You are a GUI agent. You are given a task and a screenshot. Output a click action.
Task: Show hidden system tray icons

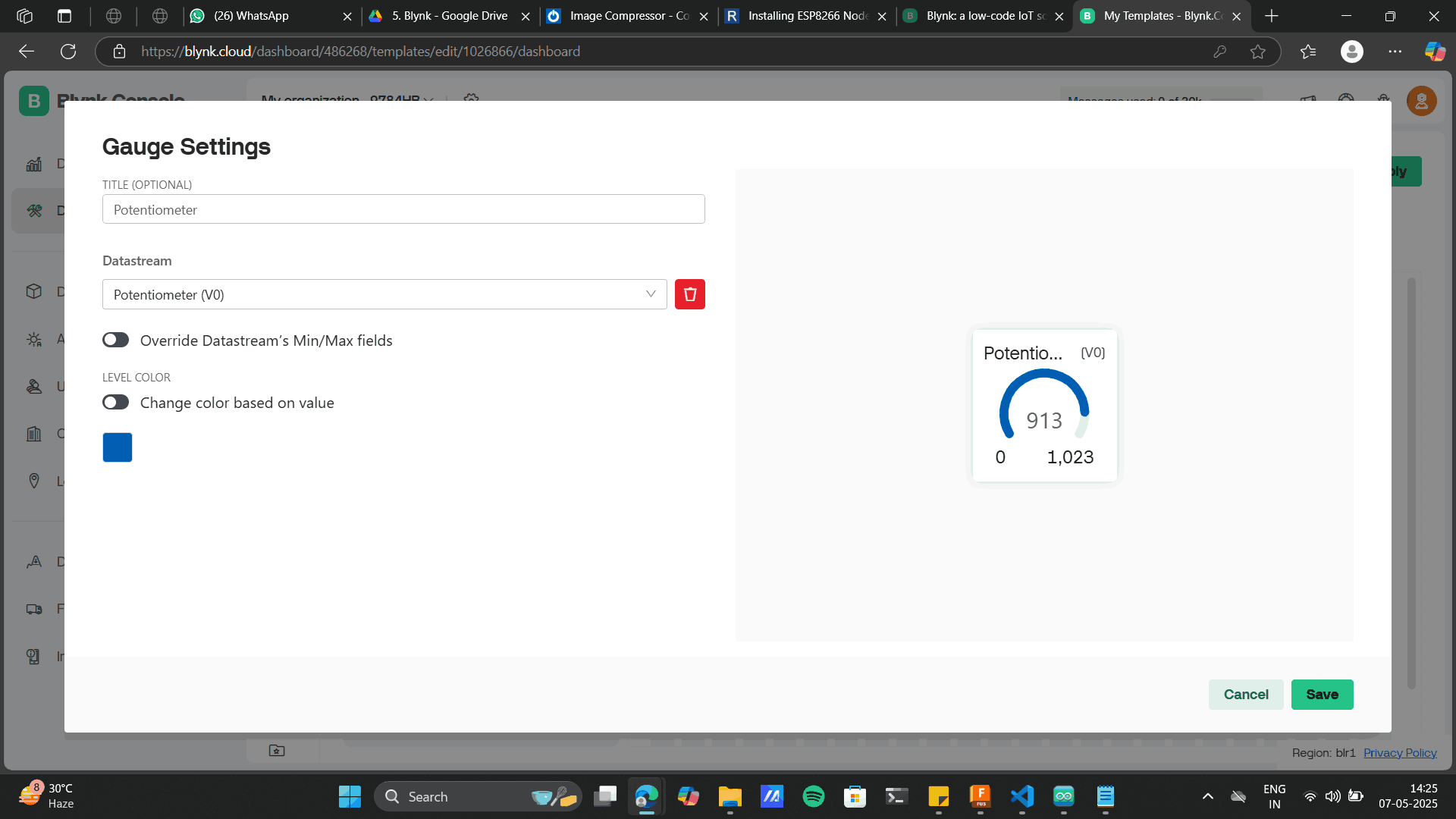point(1208,796)
